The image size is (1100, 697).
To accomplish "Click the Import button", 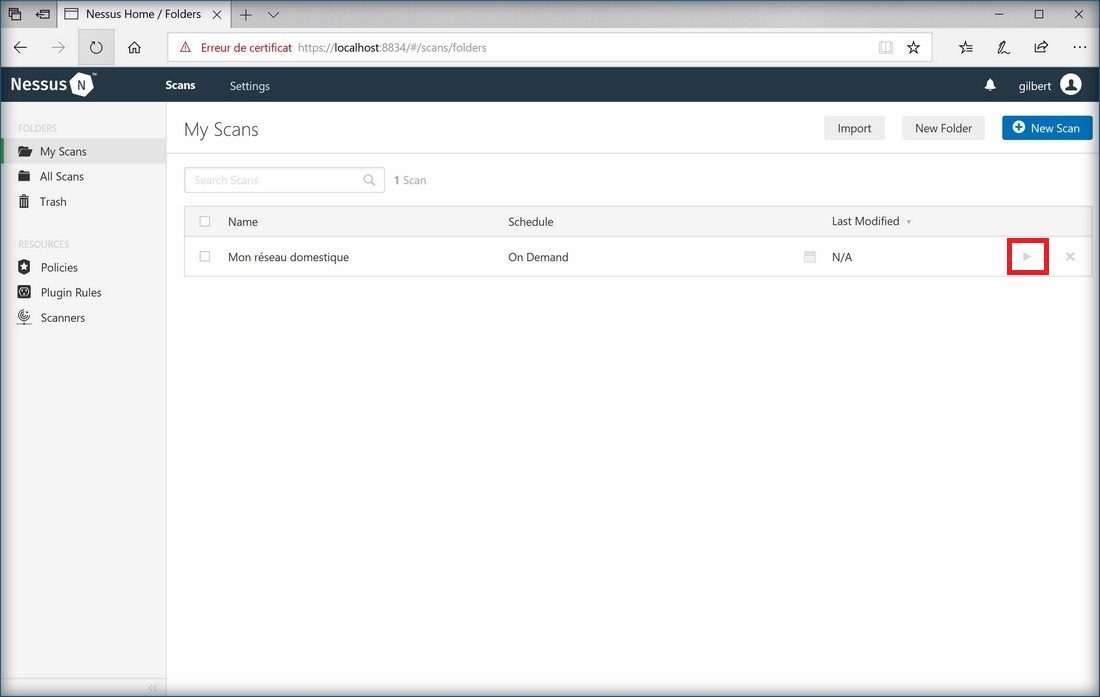I will [854, 128].
